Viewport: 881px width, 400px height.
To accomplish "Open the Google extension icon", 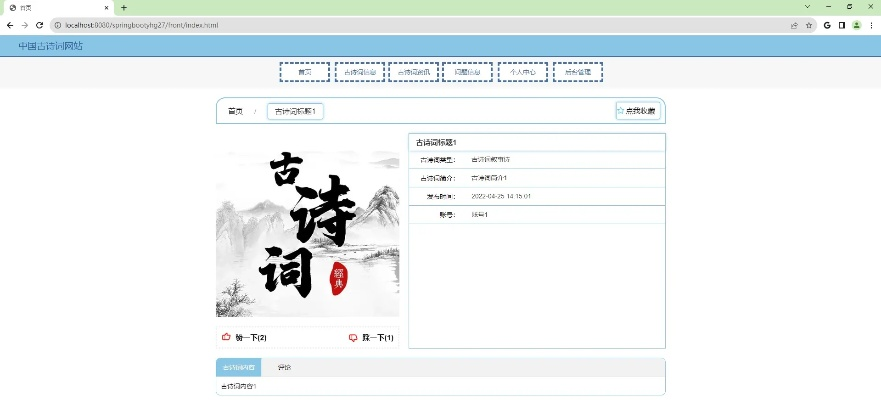I will pos(827,24).
